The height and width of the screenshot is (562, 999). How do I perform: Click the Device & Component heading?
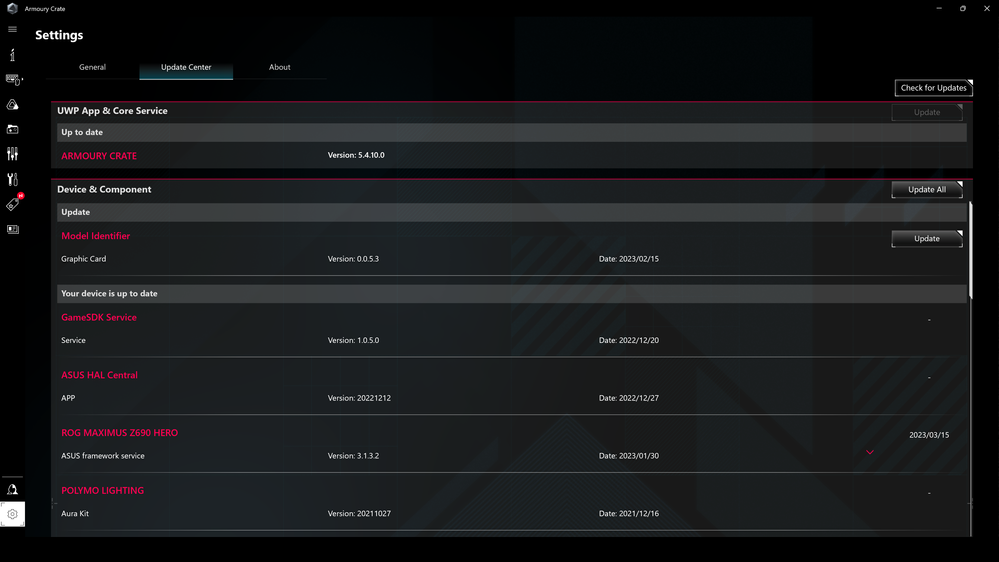coord(104,189)
